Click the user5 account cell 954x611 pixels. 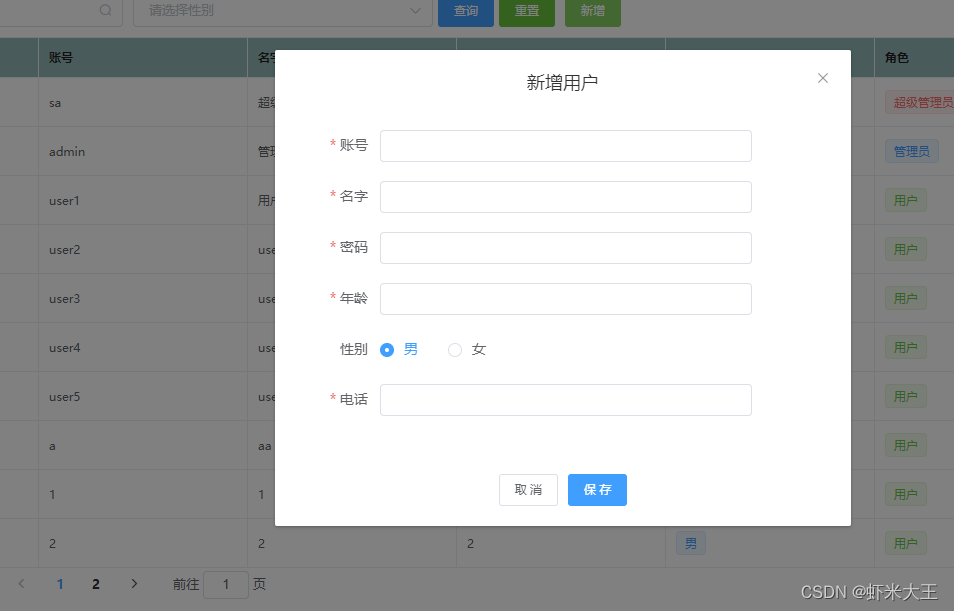tap(143, 397)
